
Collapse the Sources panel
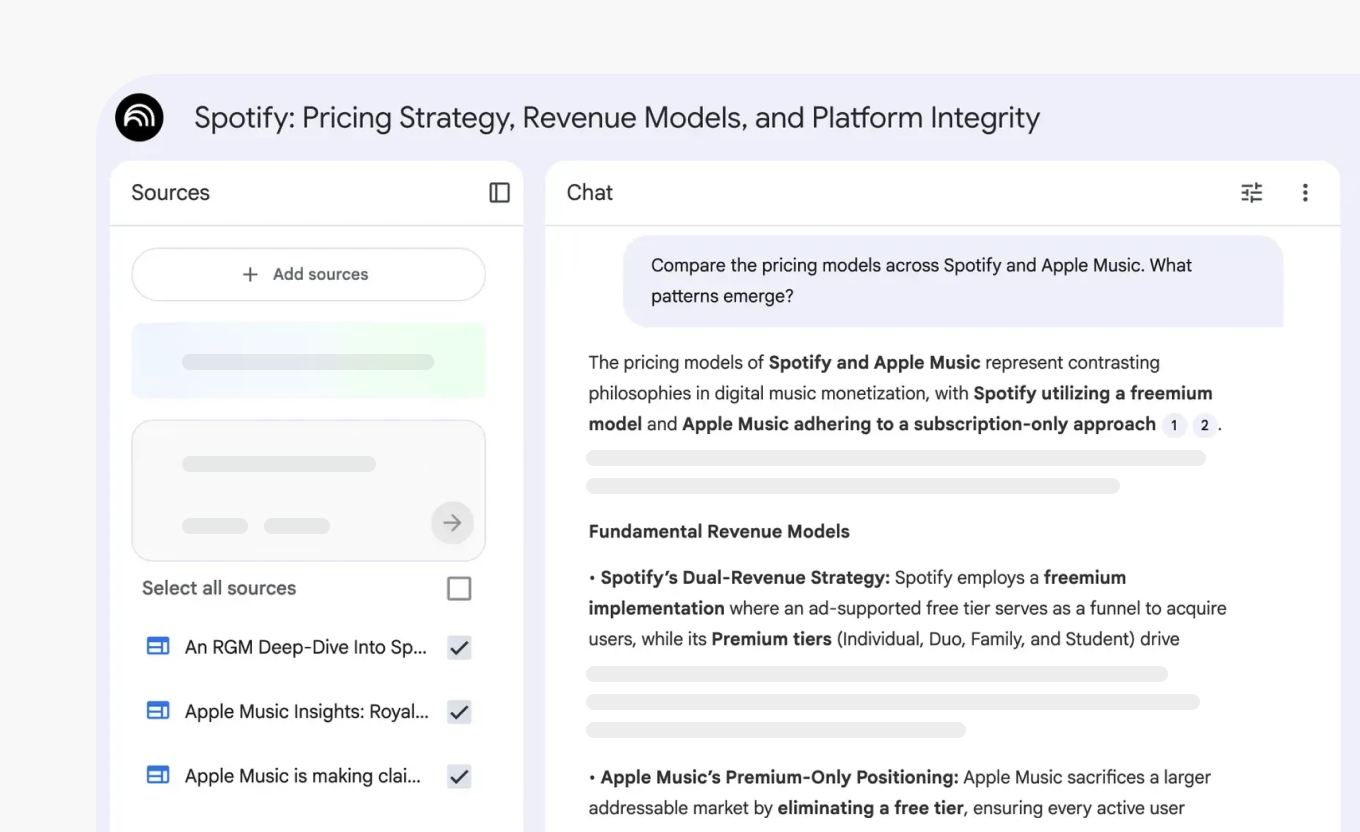point(499,193)
